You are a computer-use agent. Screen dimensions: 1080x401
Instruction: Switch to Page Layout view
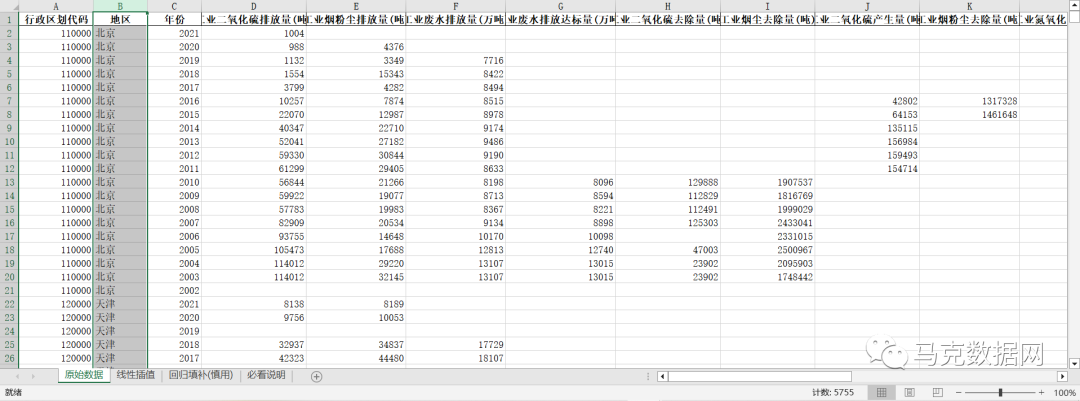coord(908,392)
